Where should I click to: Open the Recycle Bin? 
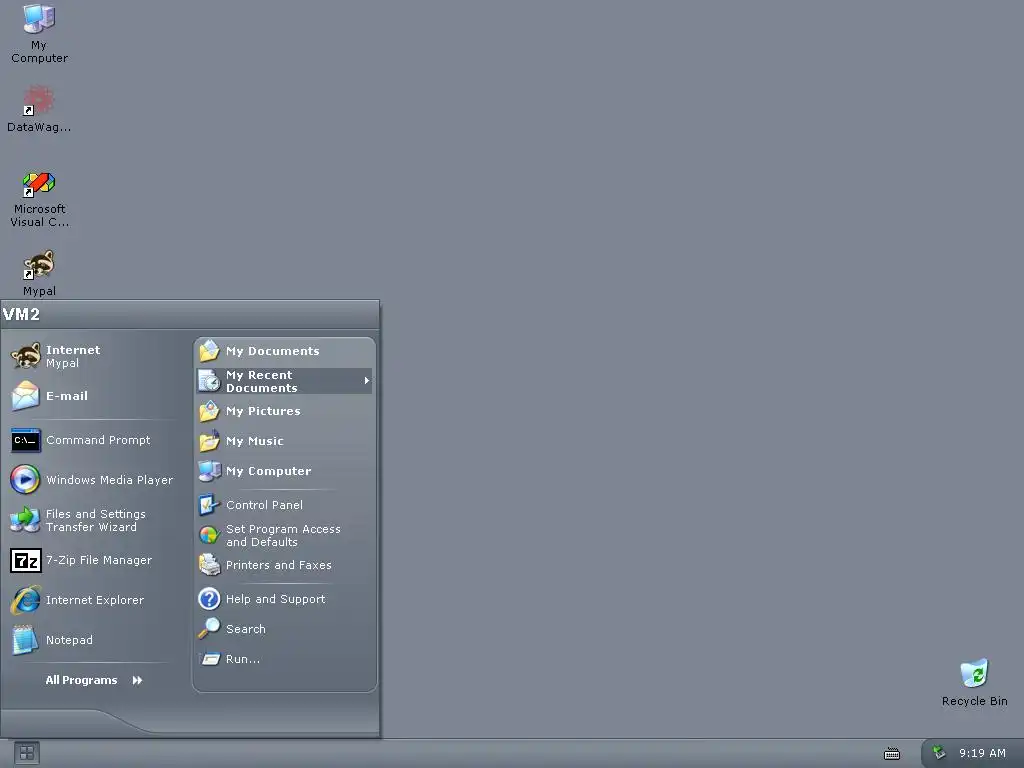pyautogui.click(x=974, y=682)
